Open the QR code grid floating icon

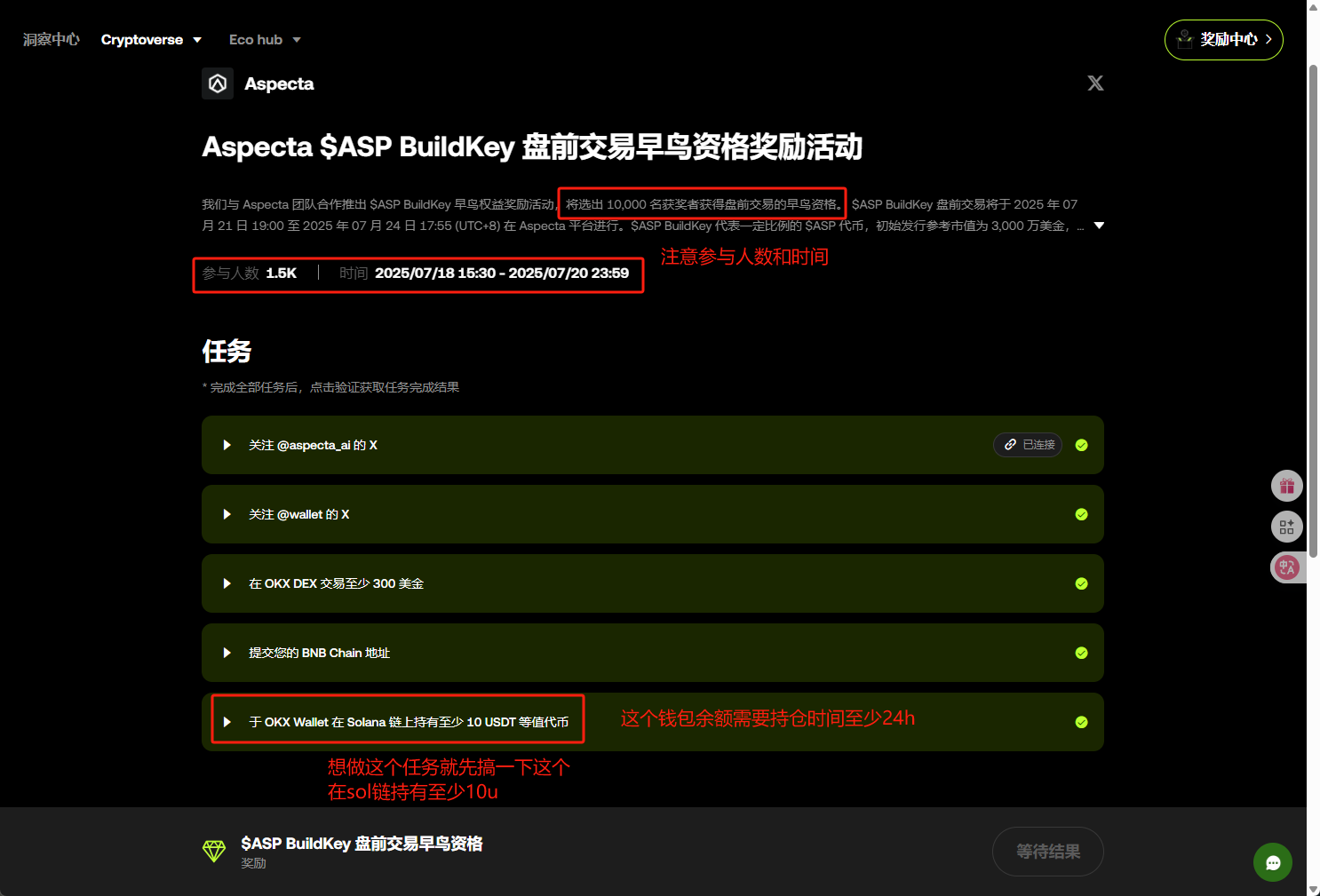[x=1287, y=527]
